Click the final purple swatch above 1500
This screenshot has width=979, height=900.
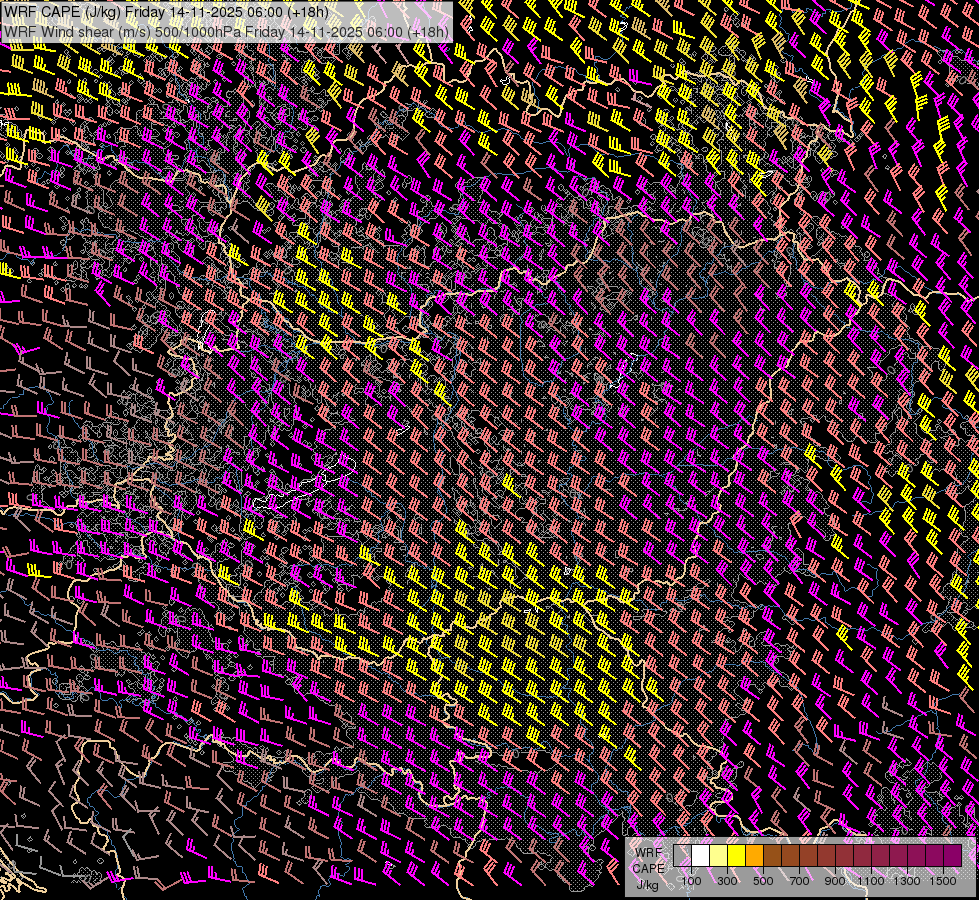pyautogui.click(x=952, y=855)
